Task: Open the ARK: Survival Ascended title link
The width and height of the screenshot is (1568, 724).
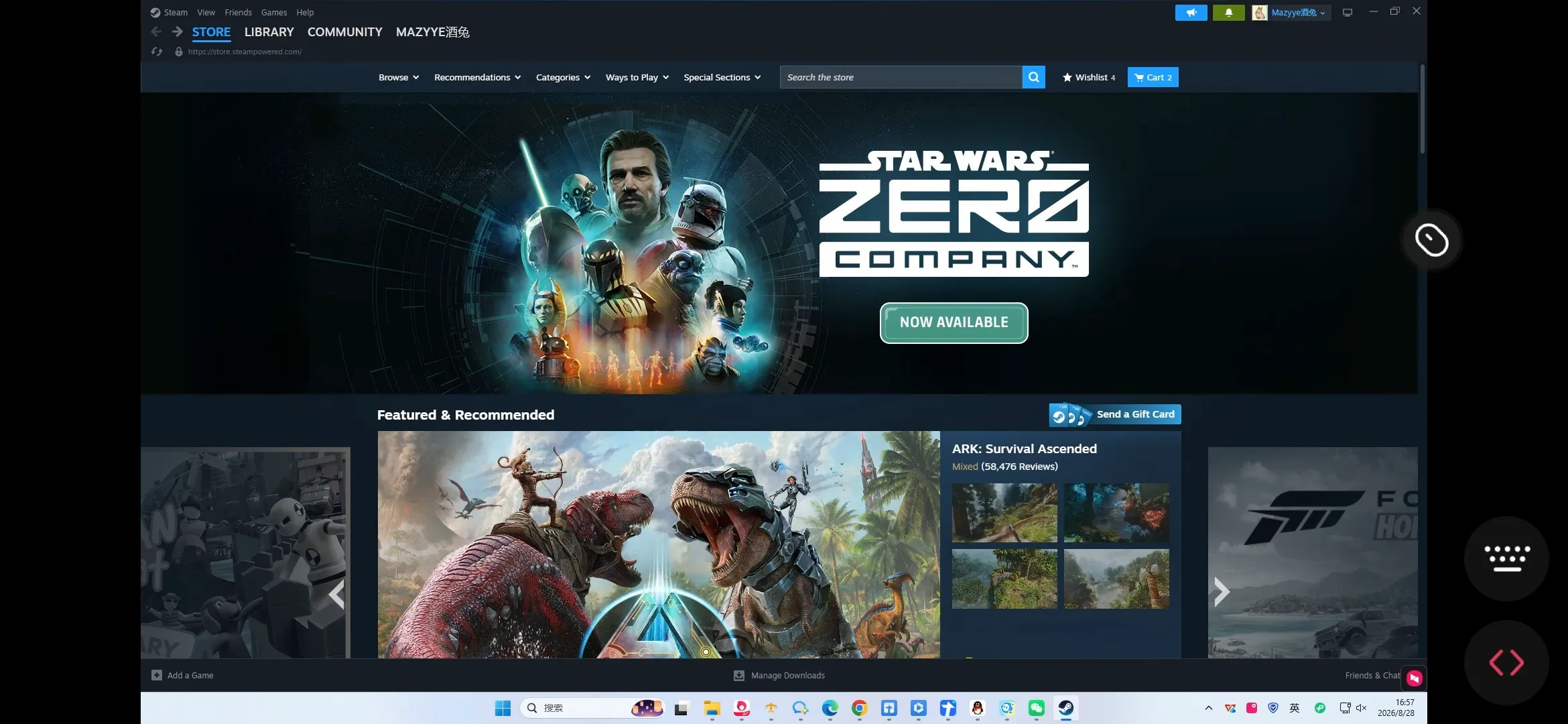Action: tap(1025, 449)
